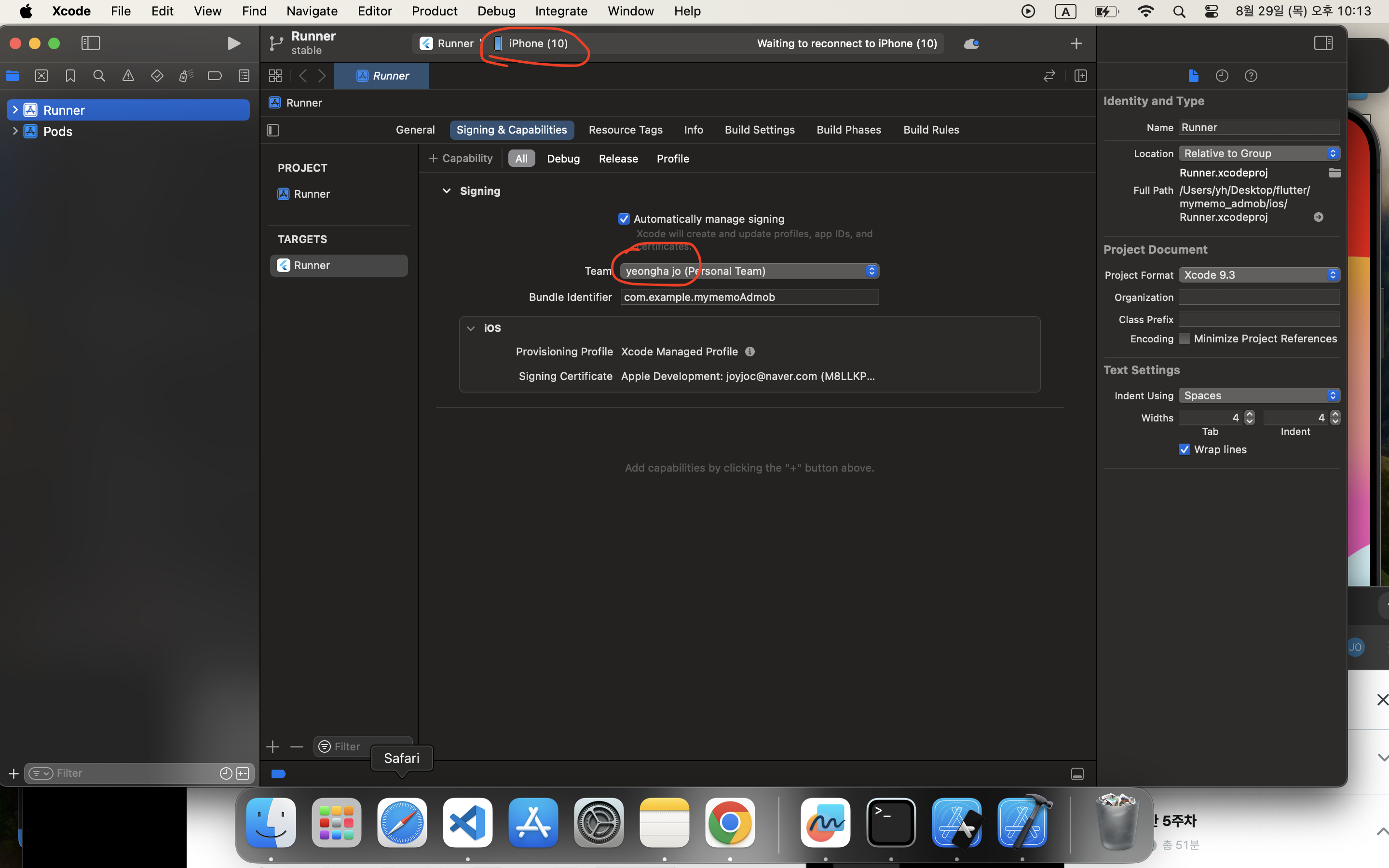Filter capabilities by Debug configuration
Viewport: 1389px width, 868px height.
pos(563,159)
